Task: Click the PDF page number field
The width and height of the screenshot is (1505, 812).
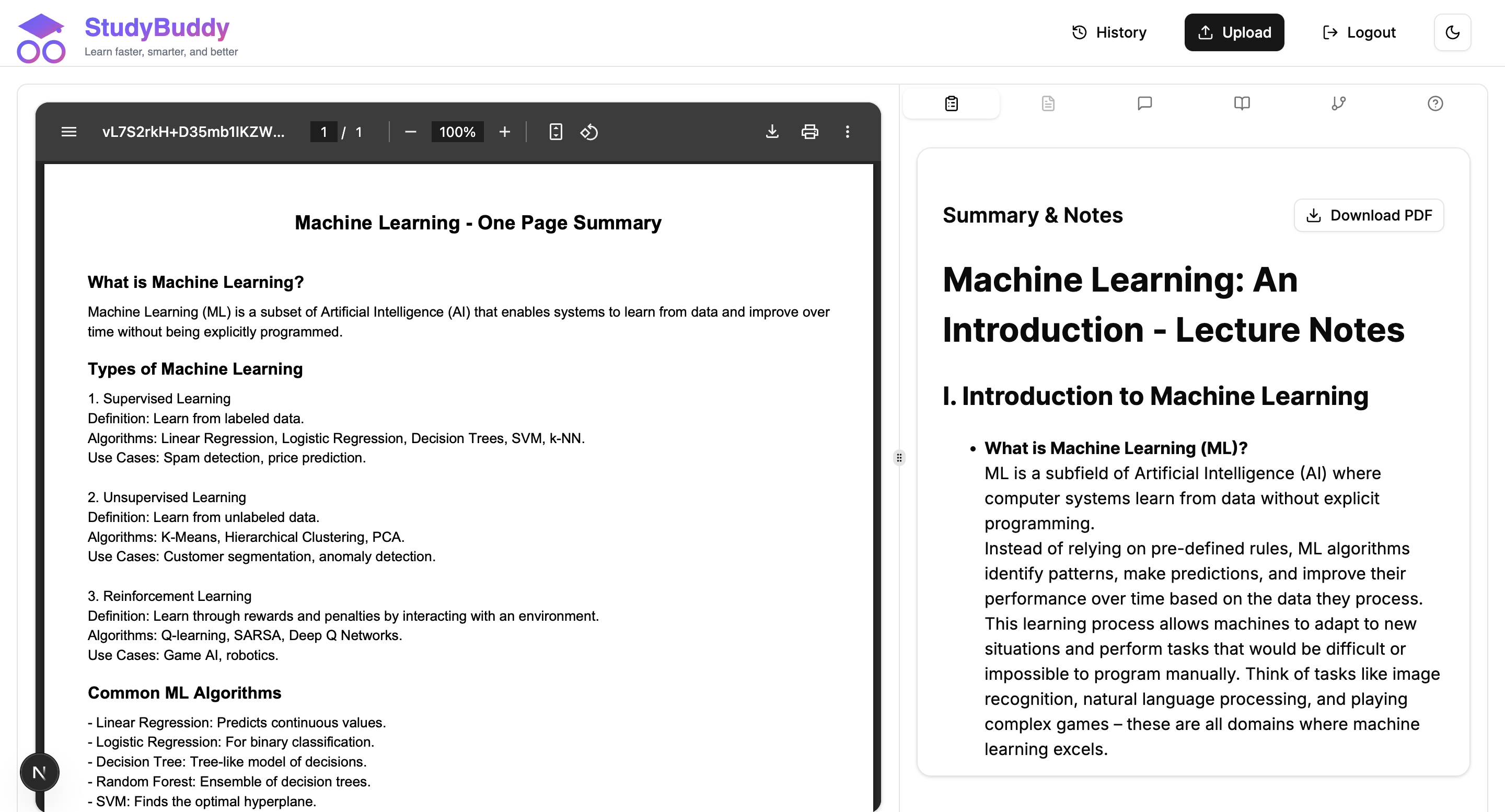Action: click(323, 132)
